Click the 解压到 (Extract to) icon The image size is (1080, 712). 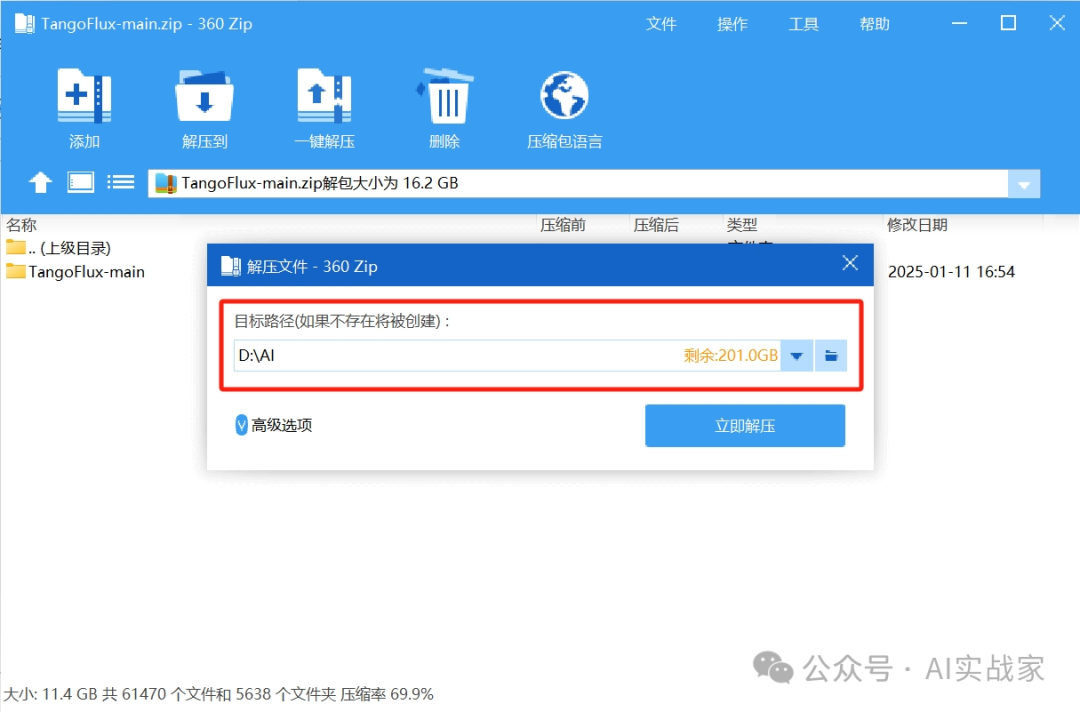(x=204, y=96)
